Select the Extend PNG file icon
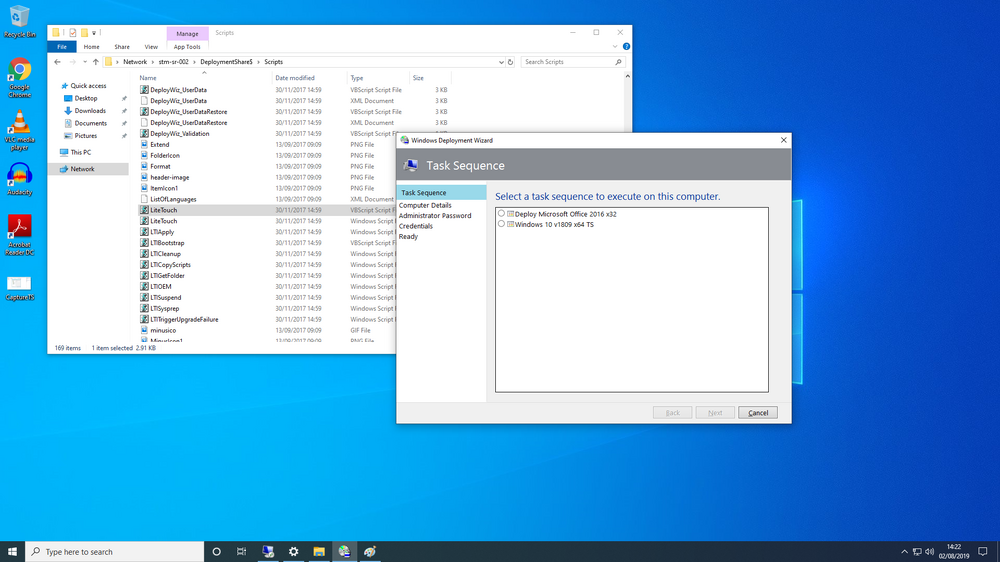The height and width of the screenshot is (562, 1000). pyautogui.click(x=144, y=144)
